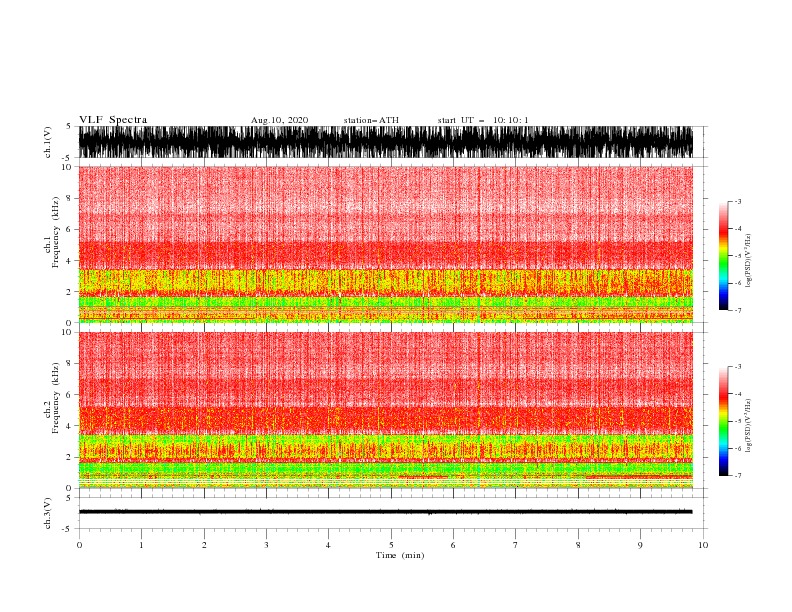Click the color scale bar beside ch.2 spectrogram

click(x=724, y=421)
